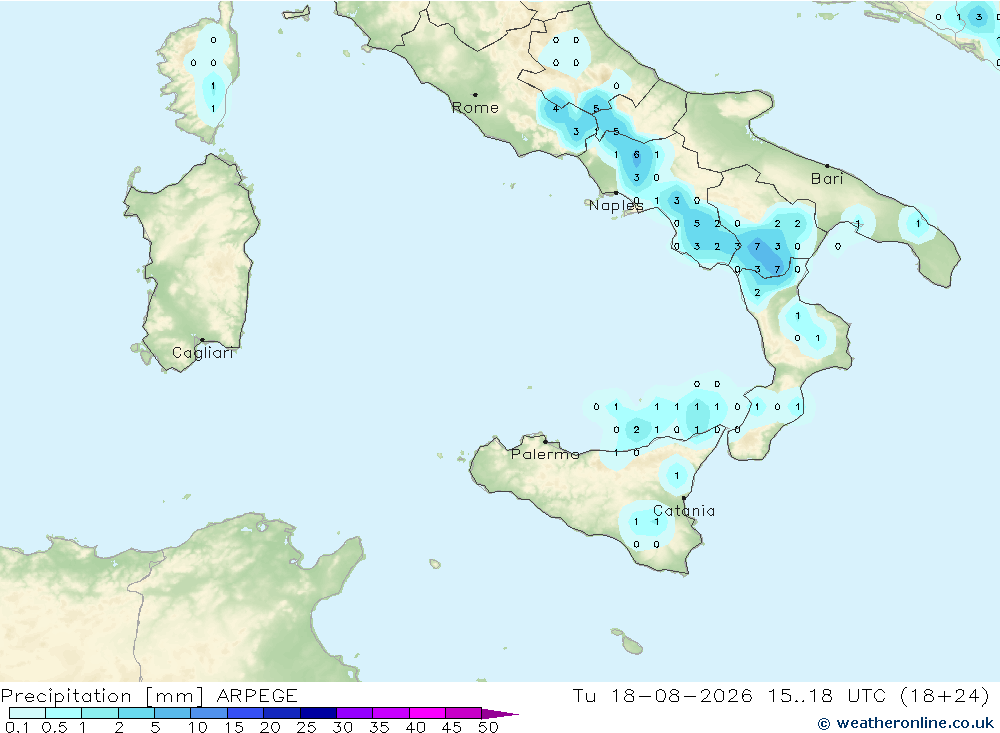Click the black dot marking Bari
Image resolution: width=1000 pixels, height=733 pixels.
point(827,166)
